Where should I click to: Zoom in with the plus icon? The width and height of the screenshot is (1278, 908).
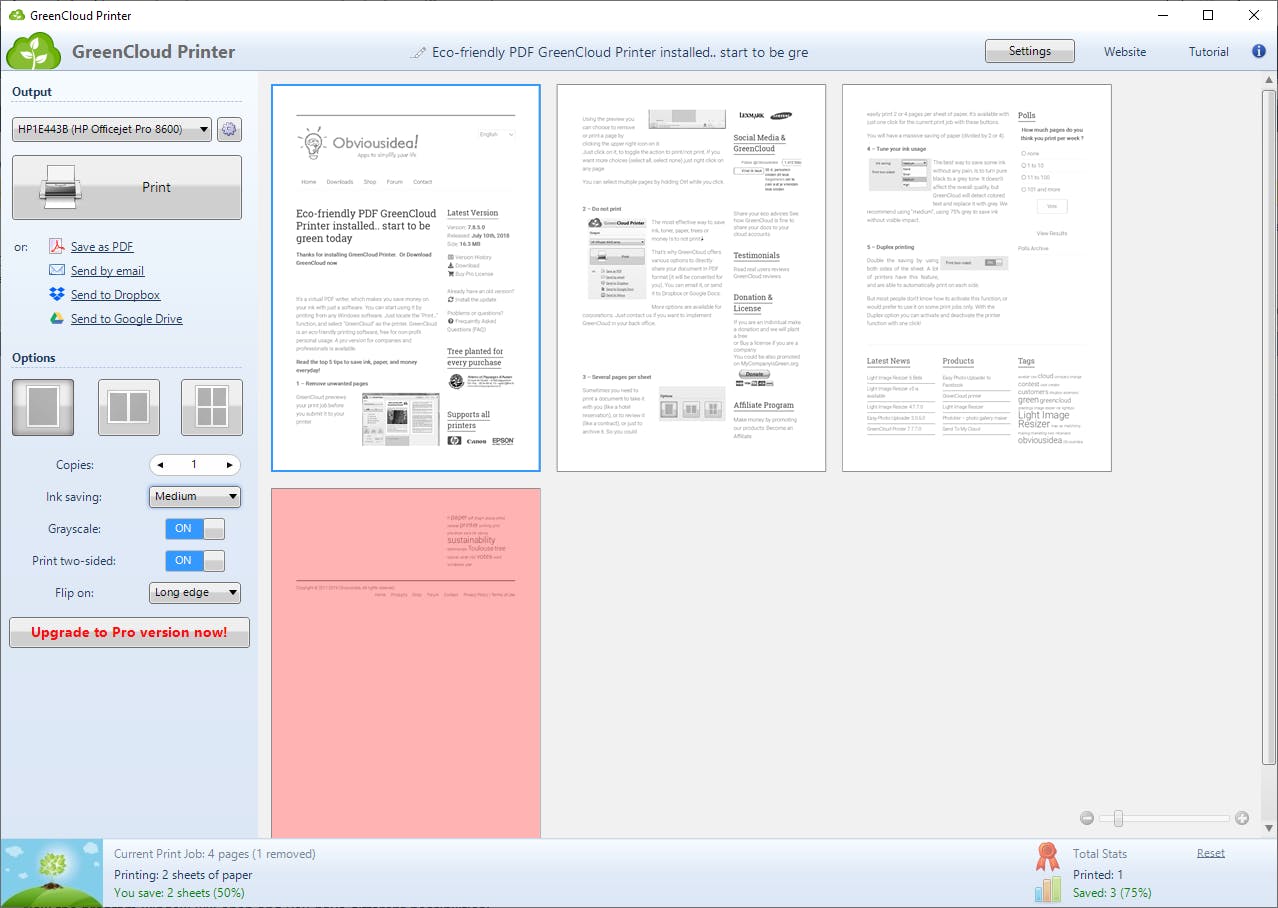tap(1242, 818)
